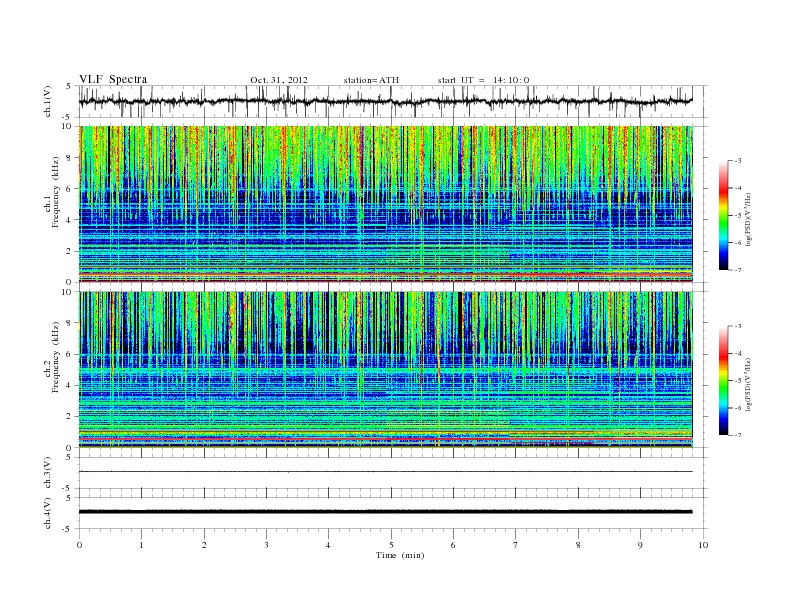The height and width of the screenshot is (612, 792).
Task: Click the time axis tick label '9'
Action: click(x=640, y=545)
